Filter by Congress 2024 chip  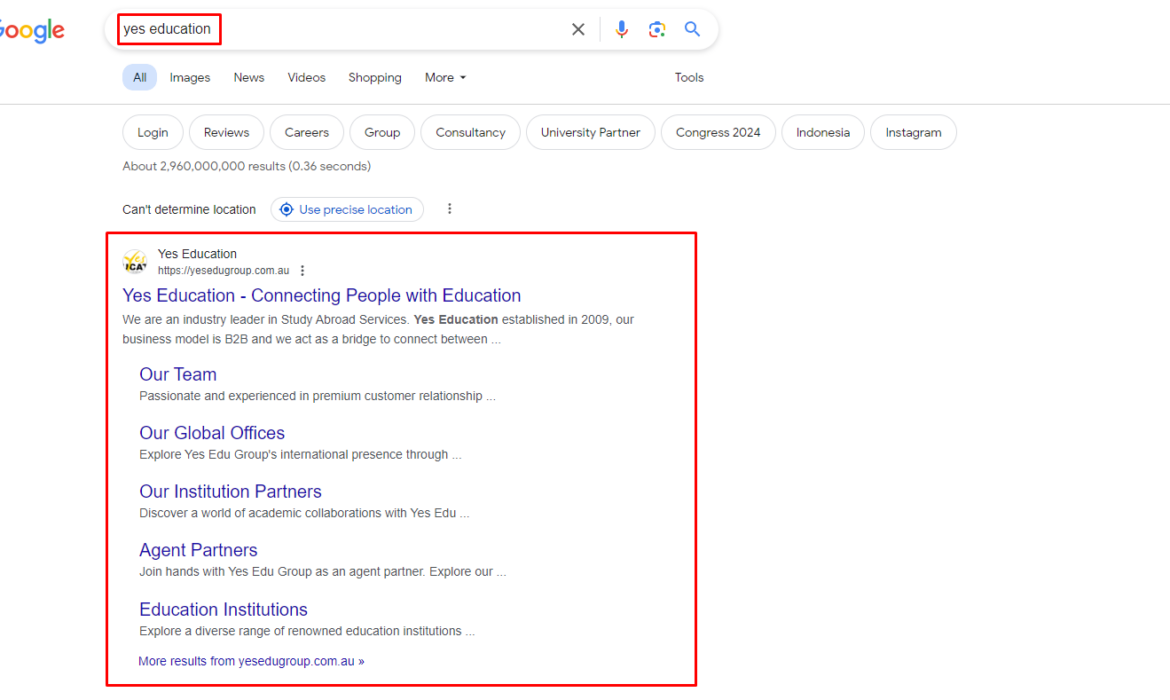(x=718, y=132)
